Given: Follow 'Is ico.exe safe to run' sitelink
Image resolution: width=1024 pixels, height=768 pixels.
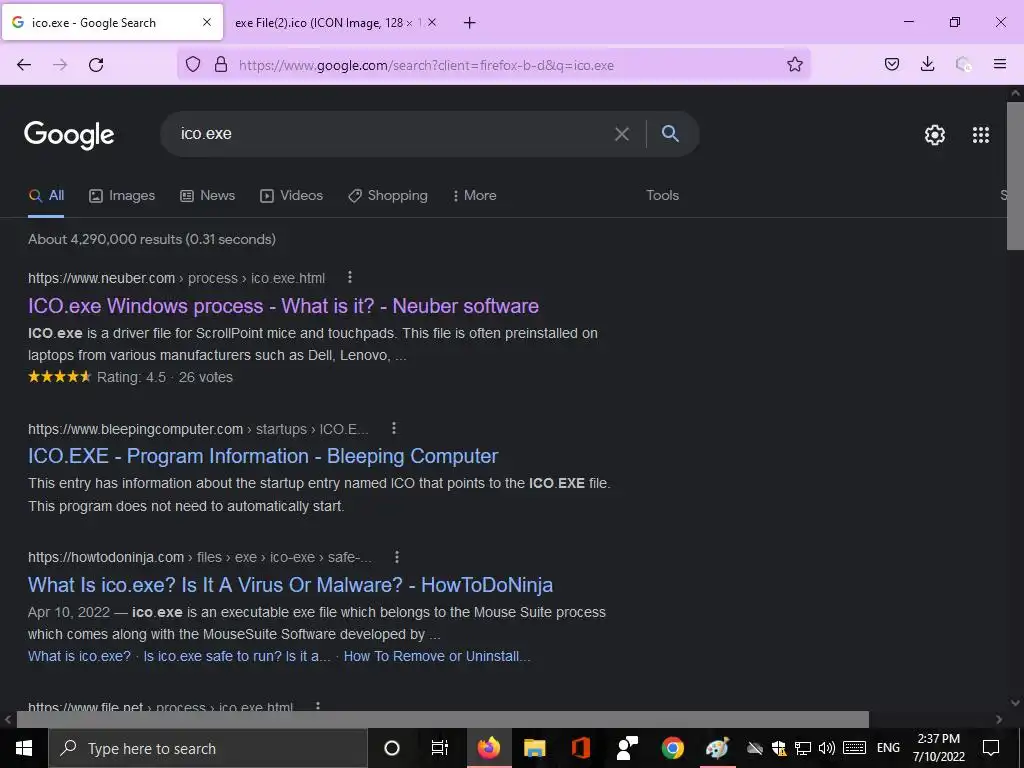Looking at the screenshot, I should 237,656.
